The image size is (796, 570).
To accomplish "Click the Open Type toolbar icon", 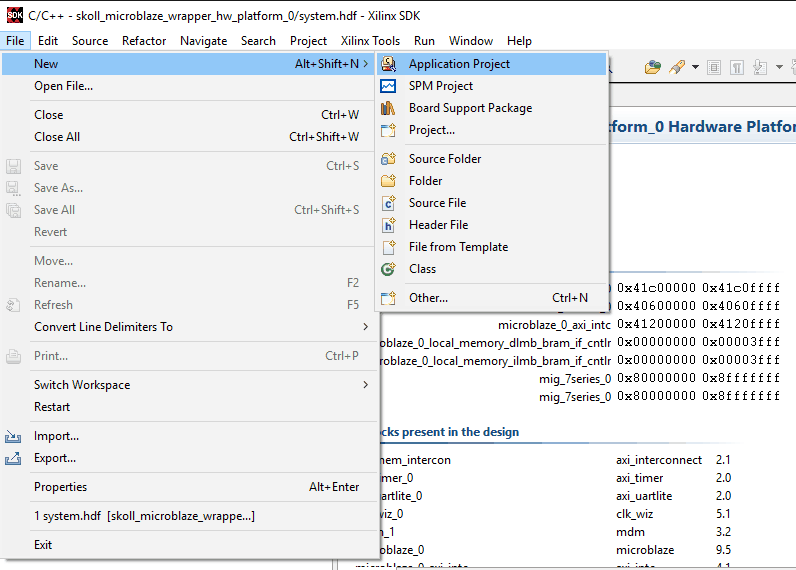I will 653,68.
